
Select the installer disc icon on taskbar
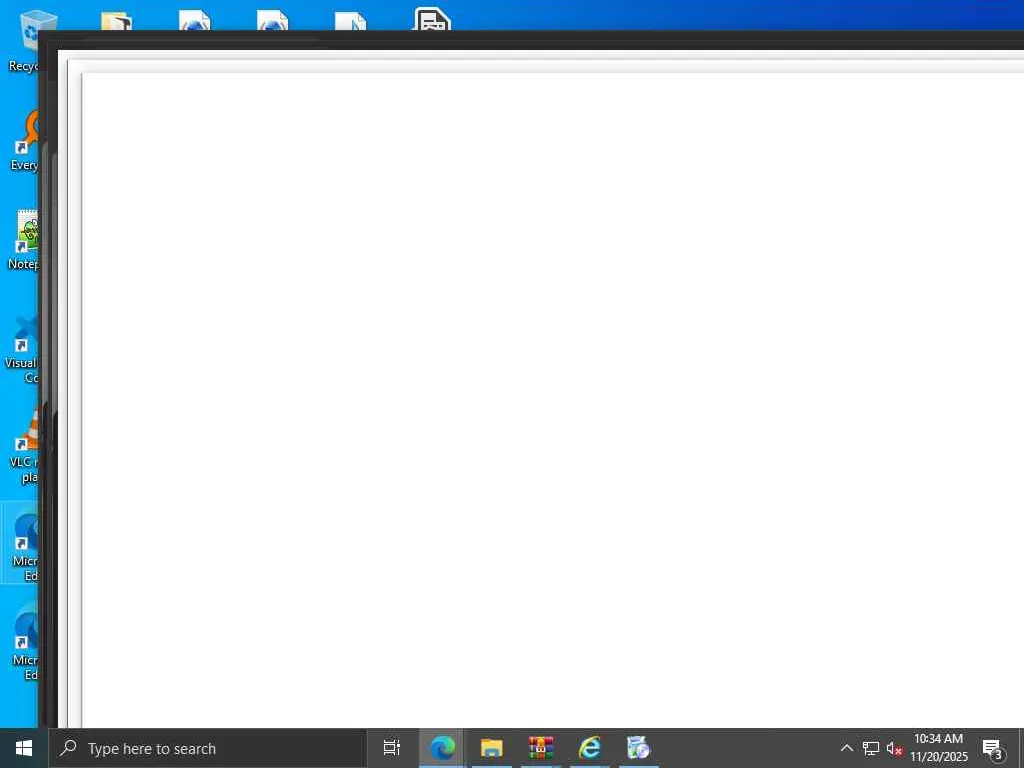[638, 748]
